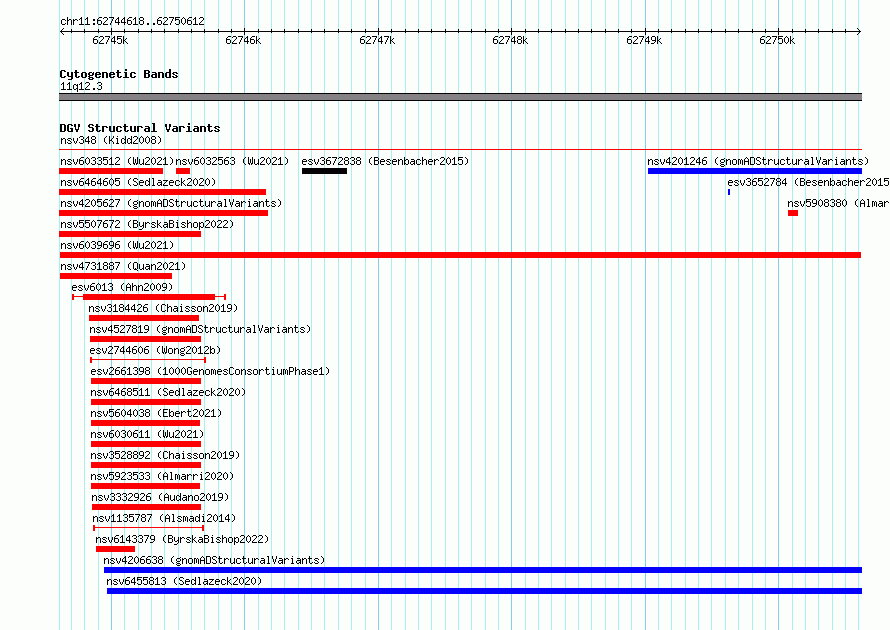Click the red bar under nsv3332926

(x=146, y=507)
